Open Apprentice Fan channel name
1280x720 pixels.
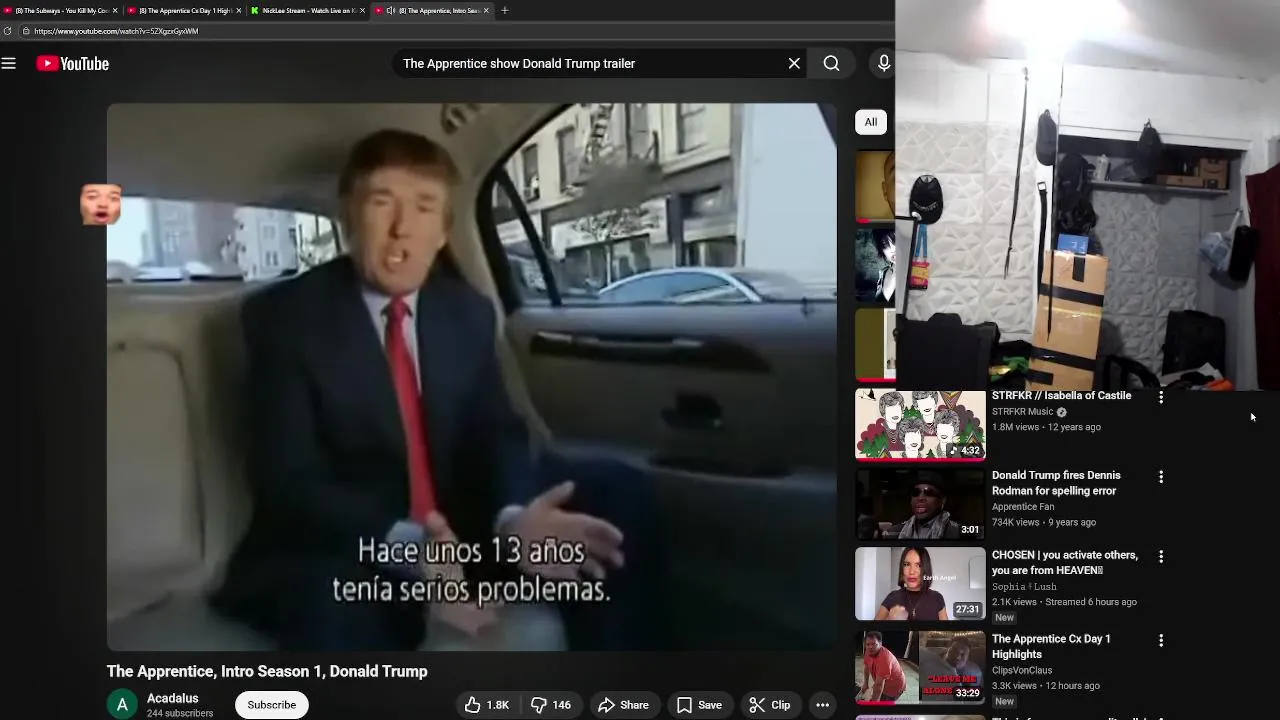click(1023, 507)
